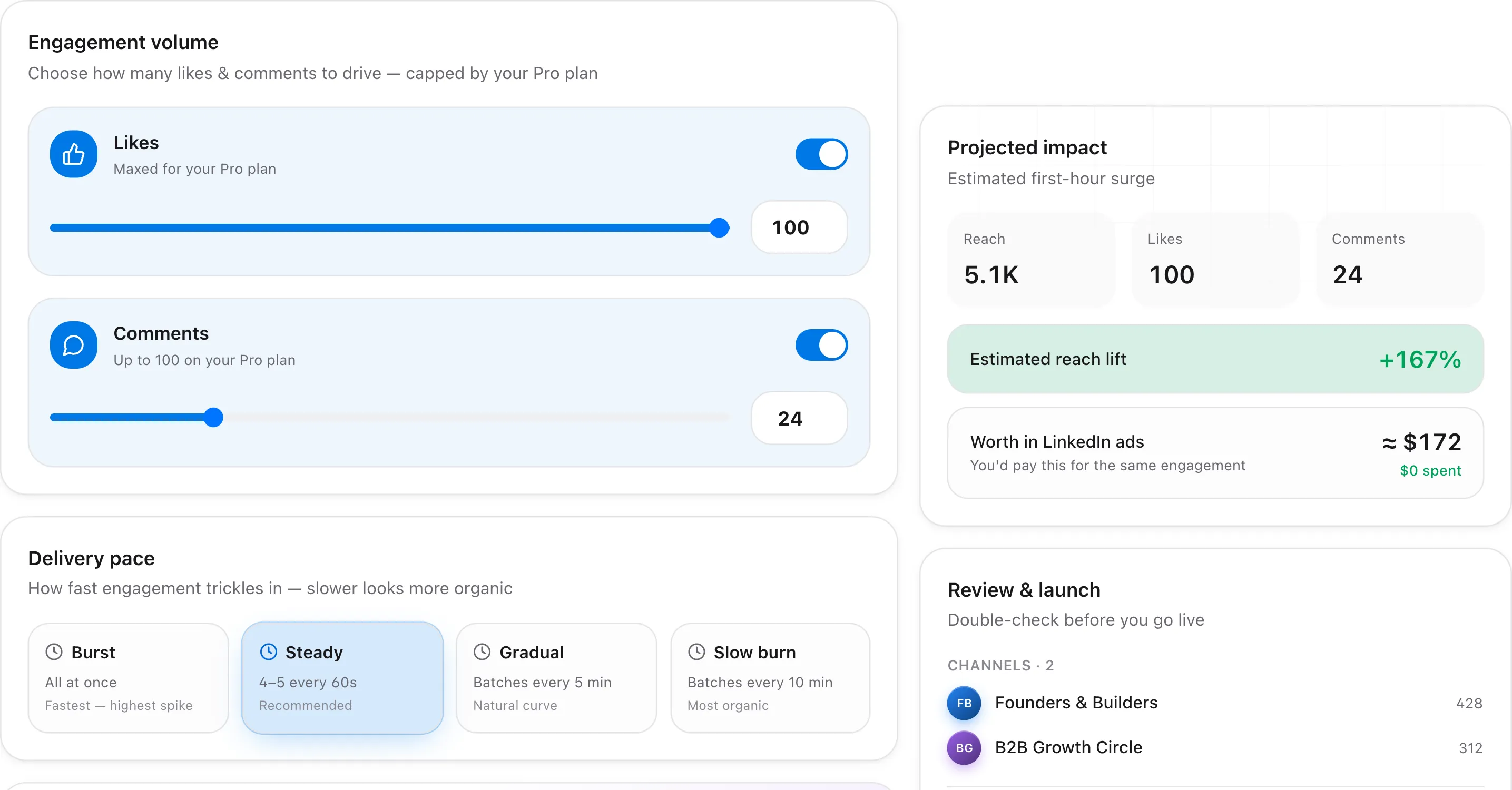Viewport: 1512px width, 790px height.
Task: Click the Slow burn clock icon
Action: pyautogui.click(x=696, y=651)
